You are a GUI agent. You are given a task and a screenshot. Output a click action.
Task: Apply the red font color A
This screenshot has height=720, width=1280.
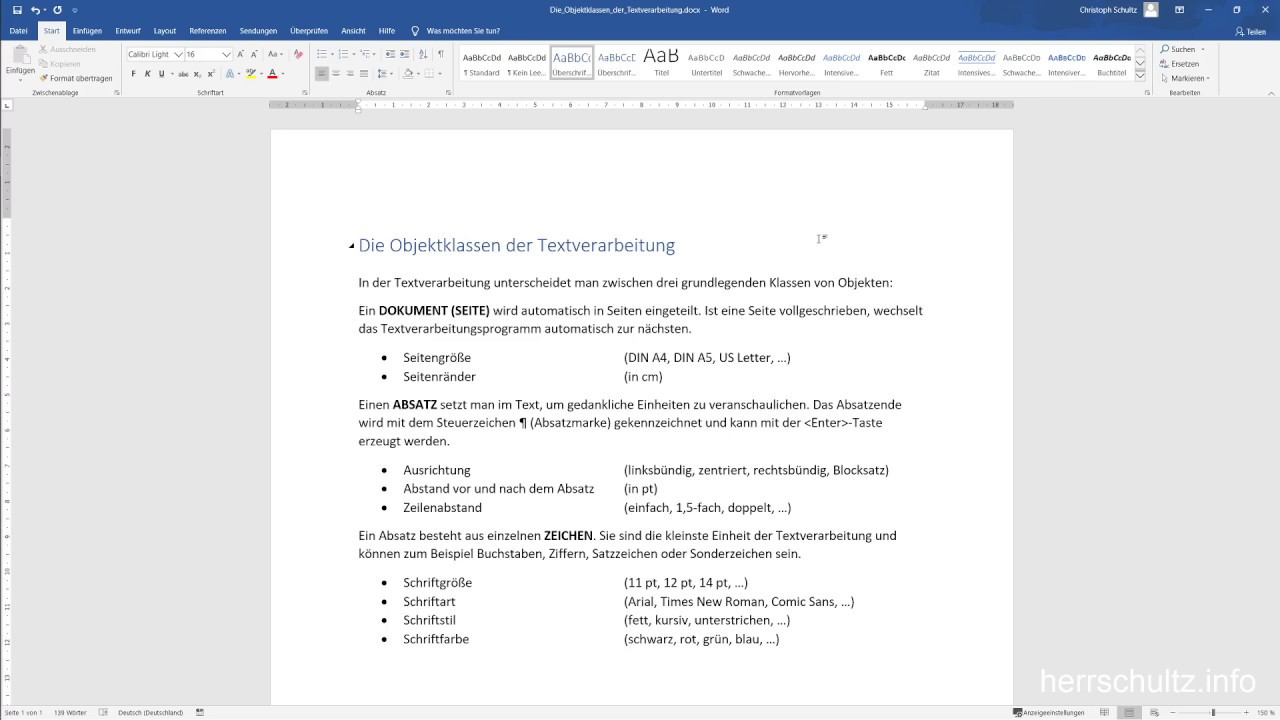pyautogui.click(x=272, y=74)
